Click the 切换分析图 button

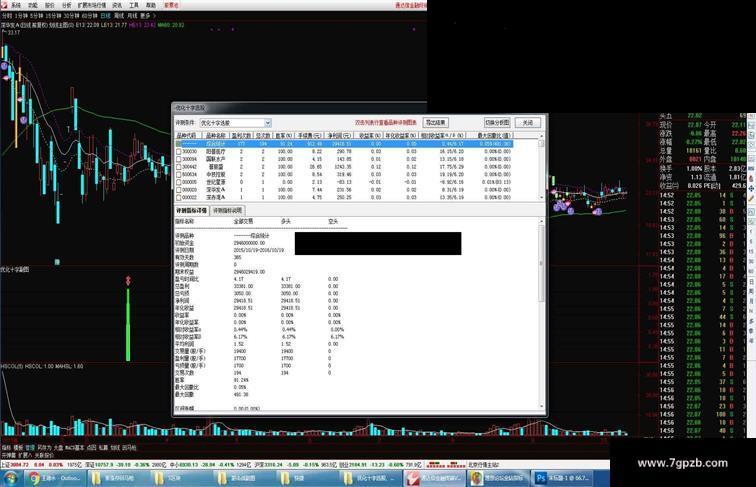point(497,122)
